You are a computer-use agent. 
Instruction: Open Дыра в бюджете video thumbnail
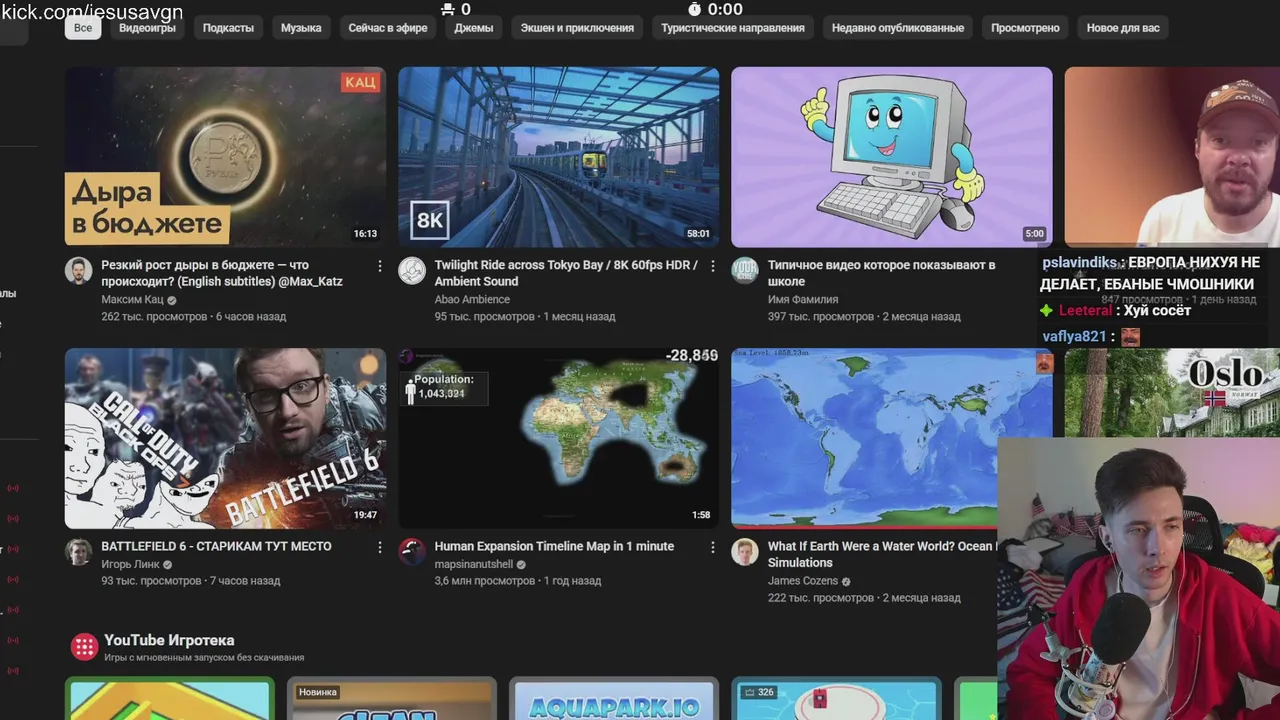[225, 157]
